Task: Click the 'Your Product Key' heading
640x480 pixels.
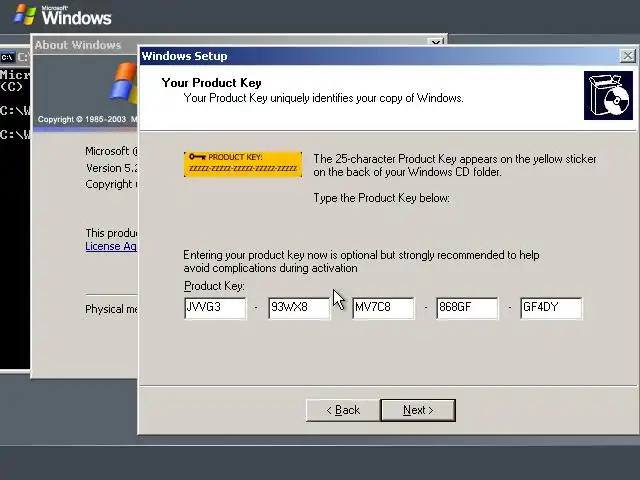Action: (211, 83)
